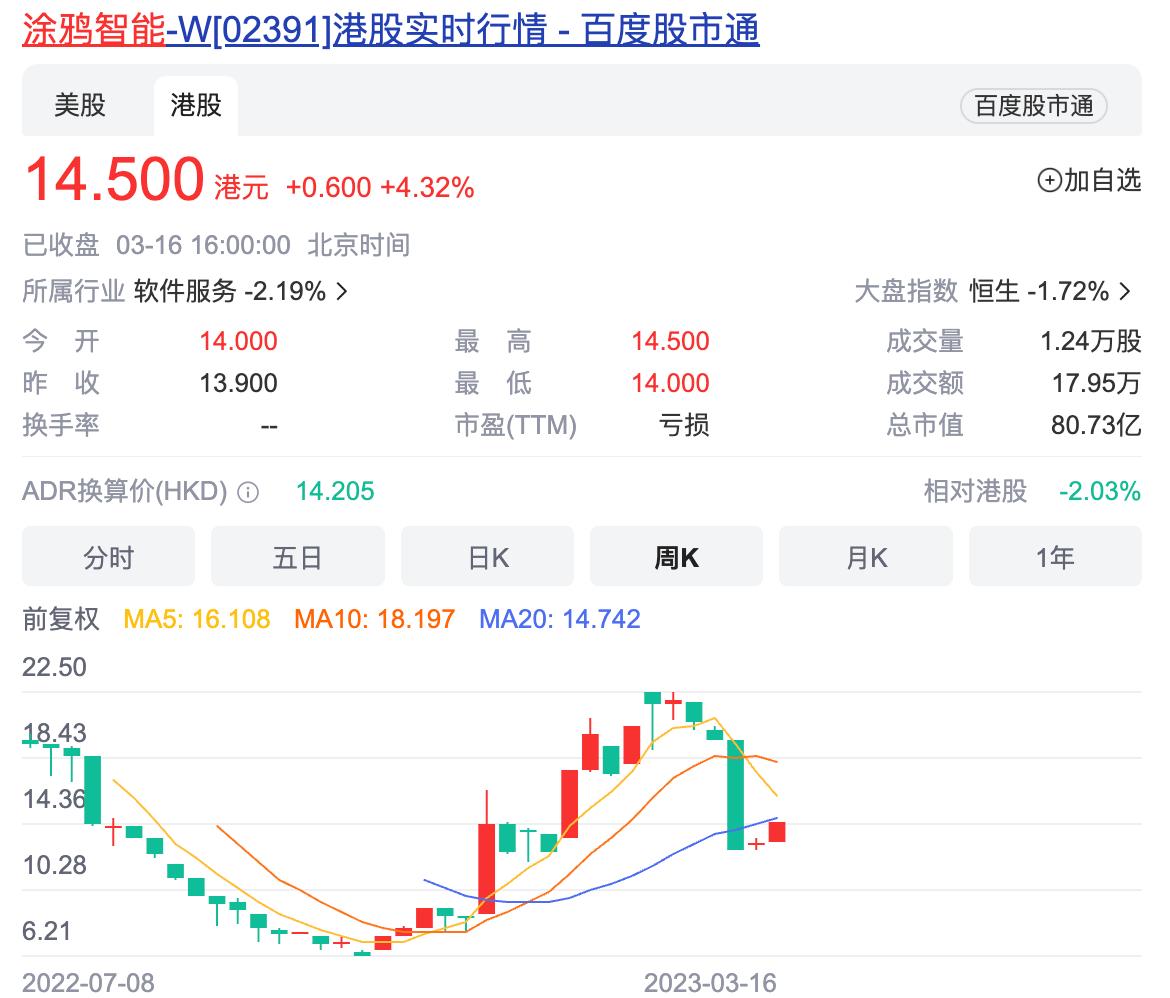Switch to the 美股 tab
Screen dimensions: 1170x998
pos(80,105)
